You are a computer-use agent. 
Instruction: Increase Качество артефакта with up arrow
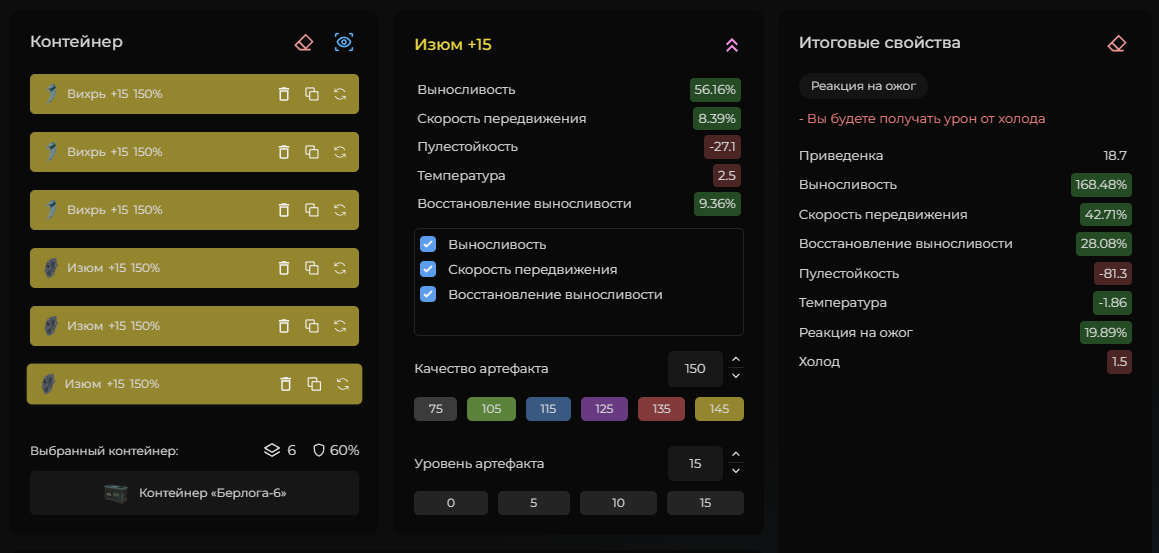(736, 360)
